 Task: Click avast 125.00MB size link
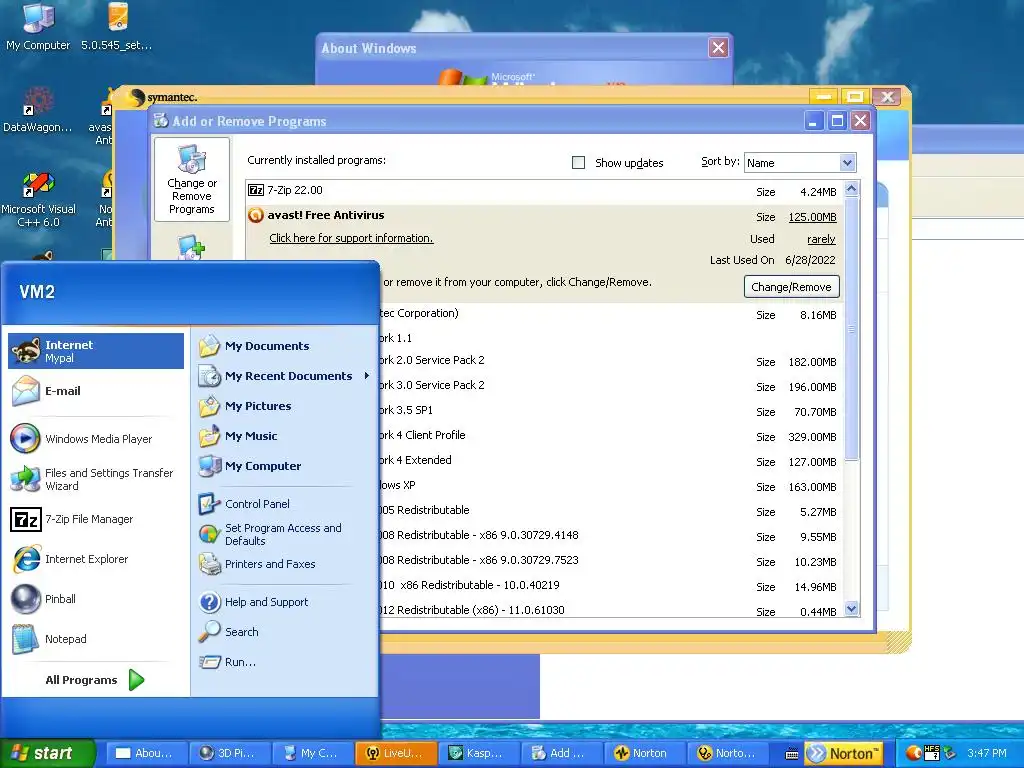point(812,217)
